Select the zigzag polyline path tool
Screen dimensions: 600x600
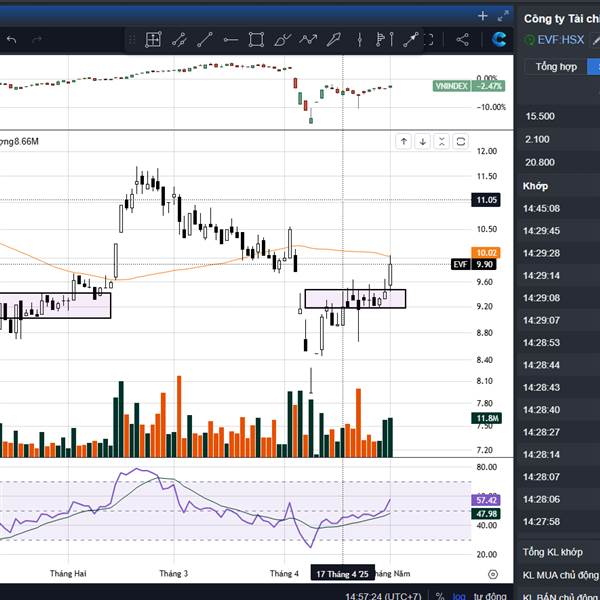click(x=308, y=39)
